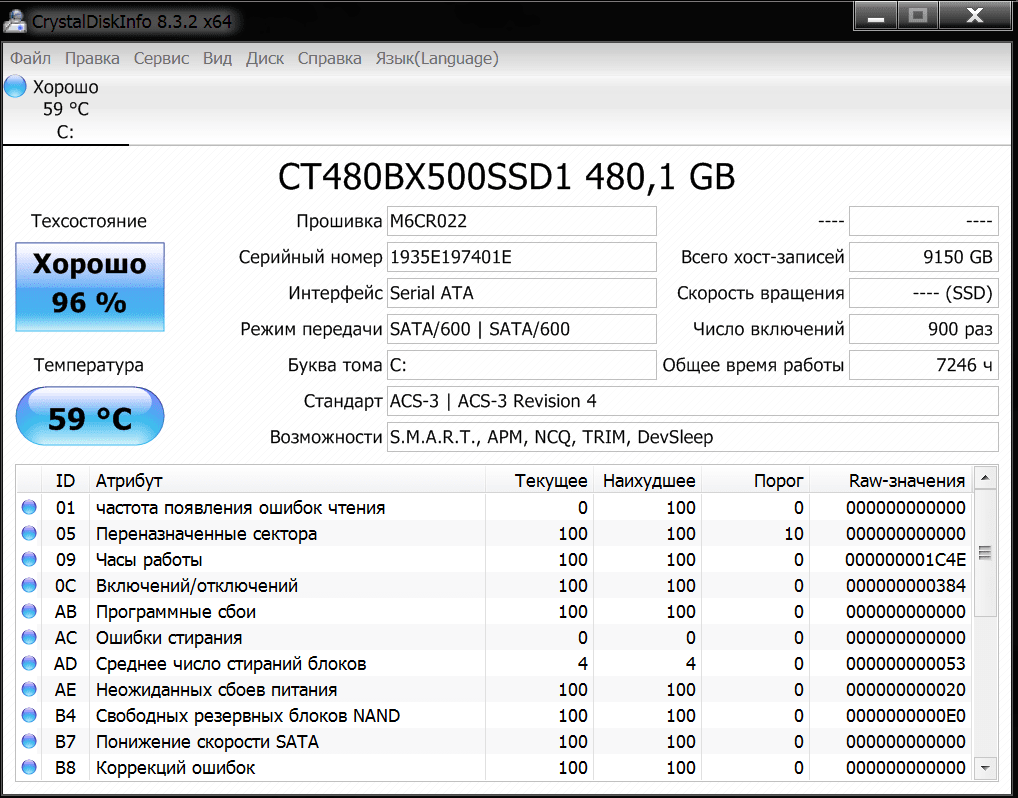This screenshot has height=798, width=1018.
Task: Click status icon of Неожиданных сбоев питания row
Action: click(x=29, y=690)
